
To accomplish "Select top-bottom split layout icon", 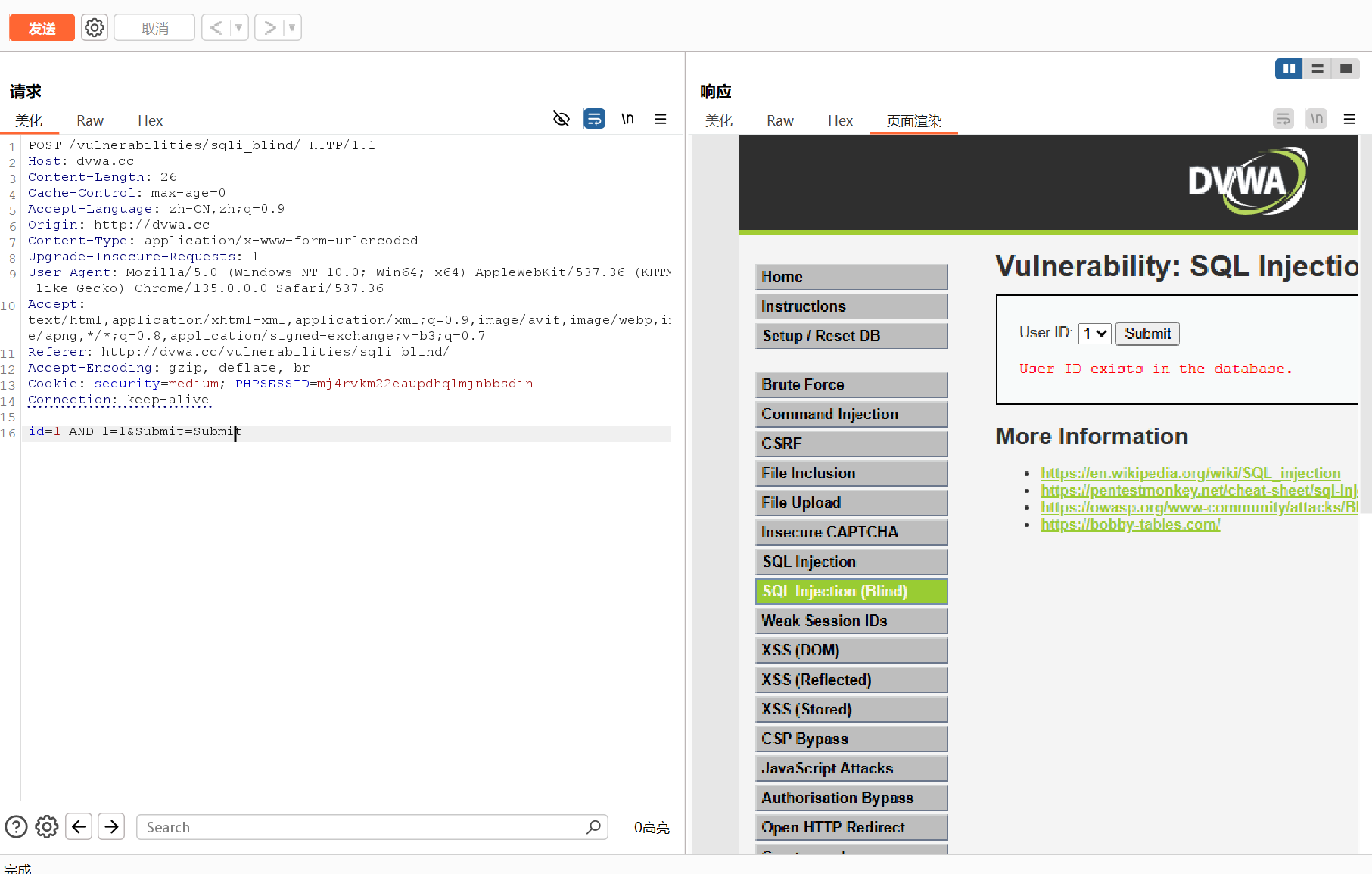I will click(1318, 69).
